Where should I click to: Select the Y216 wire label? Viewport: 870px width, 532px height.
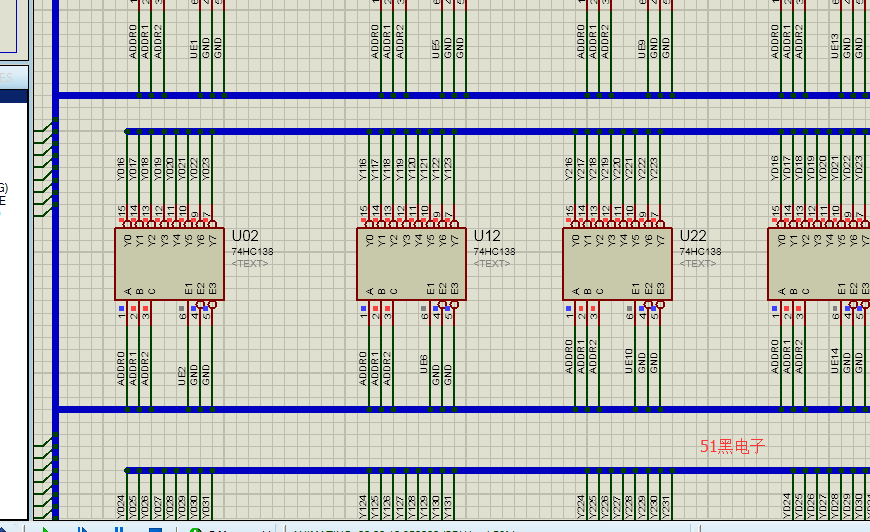point(569,169)
